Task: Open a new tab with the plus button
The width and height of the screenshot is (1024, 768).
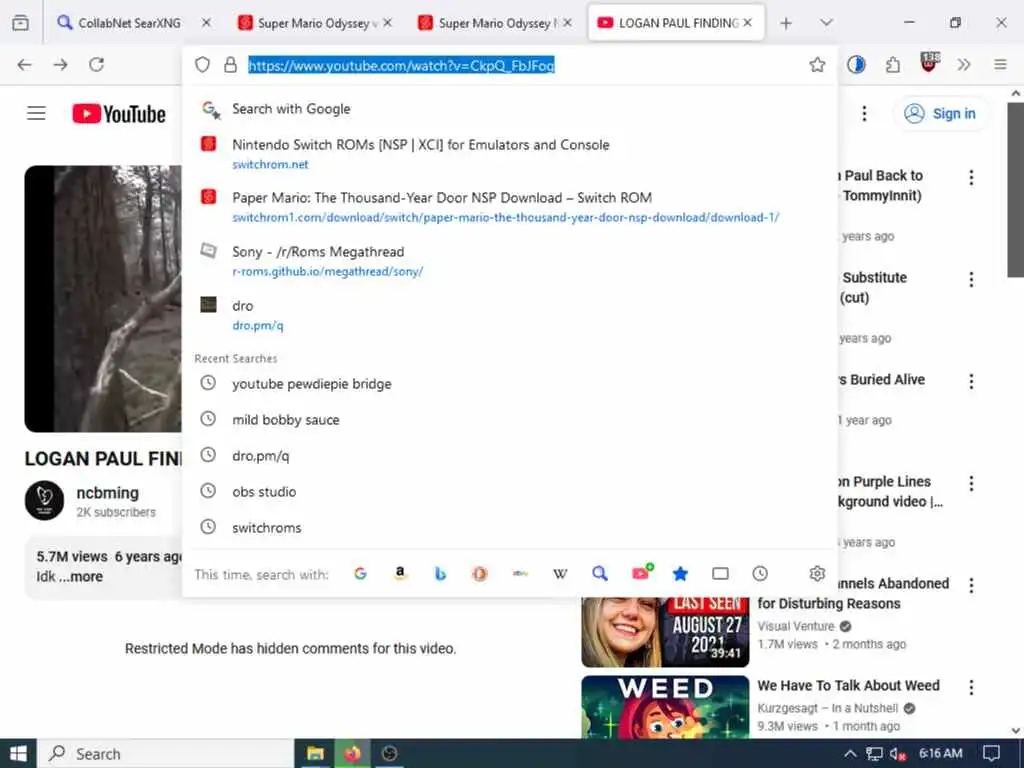Action: click(786, 23)
